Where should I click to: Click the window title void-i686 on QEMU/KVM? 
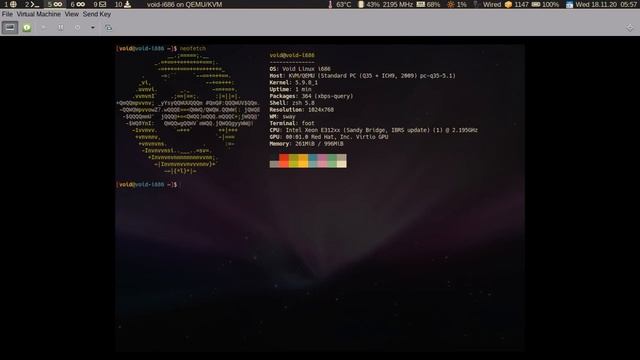[x=184, y=4]
